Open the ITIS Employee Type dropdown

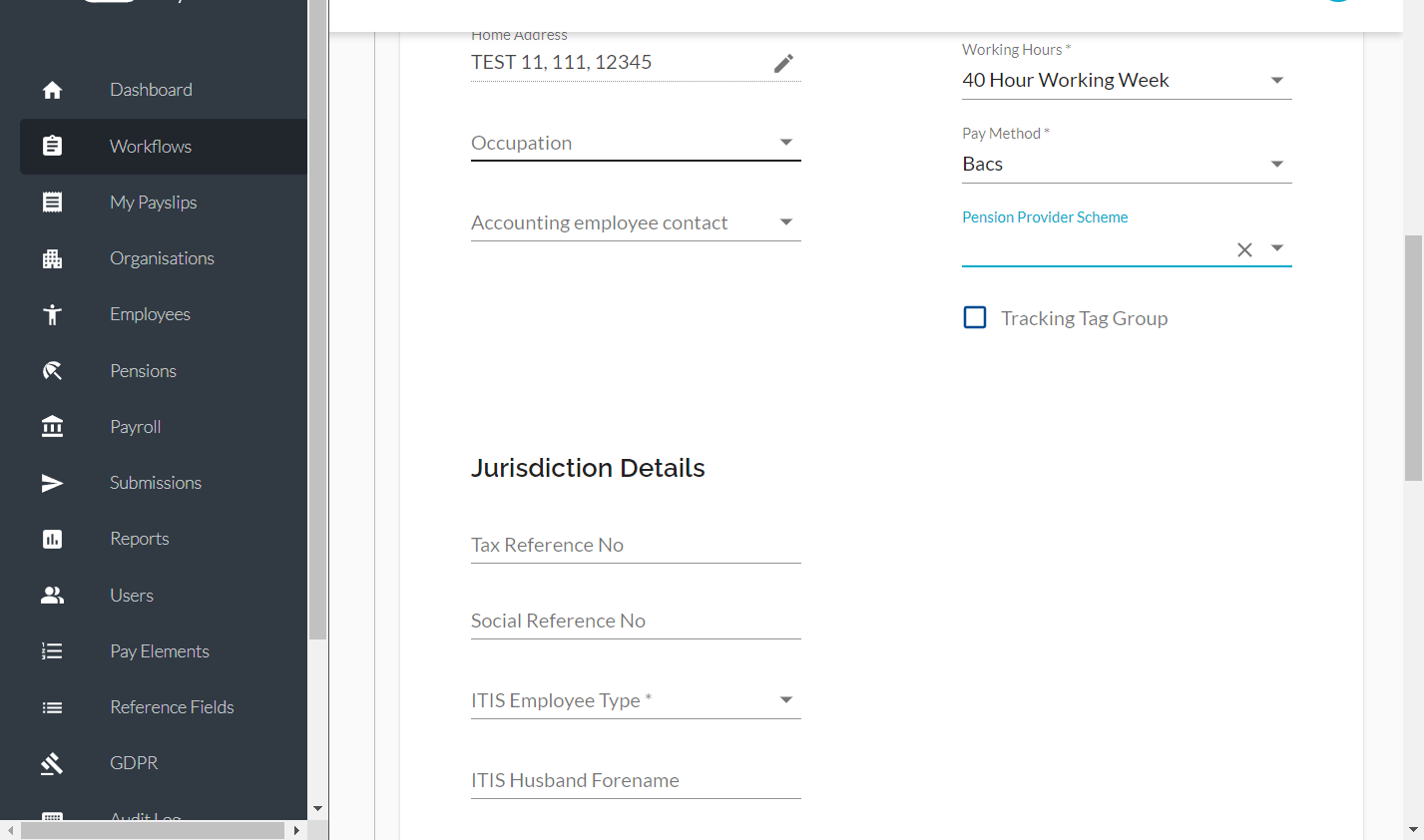636,700
